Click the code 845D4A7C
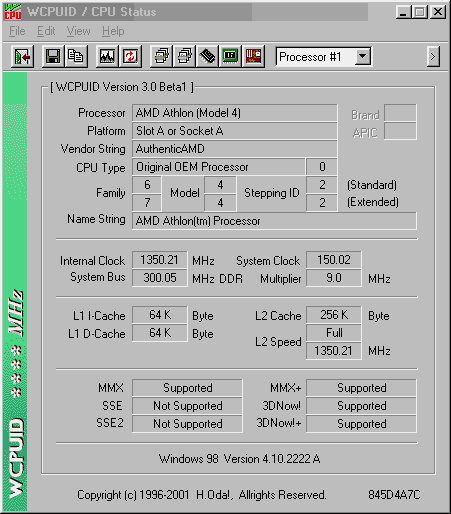The height and width of the screenshot is (514, 451). (x=394, y=495)
